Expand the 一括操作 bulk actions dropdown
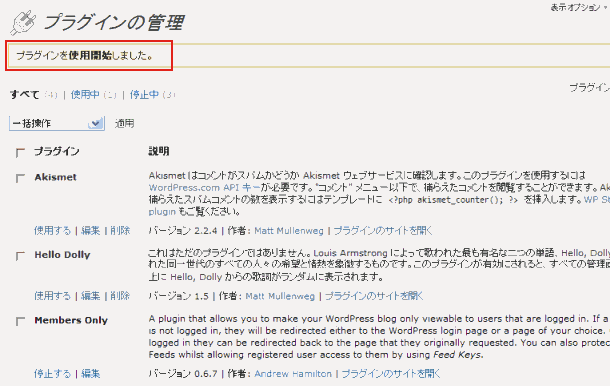 57,123
